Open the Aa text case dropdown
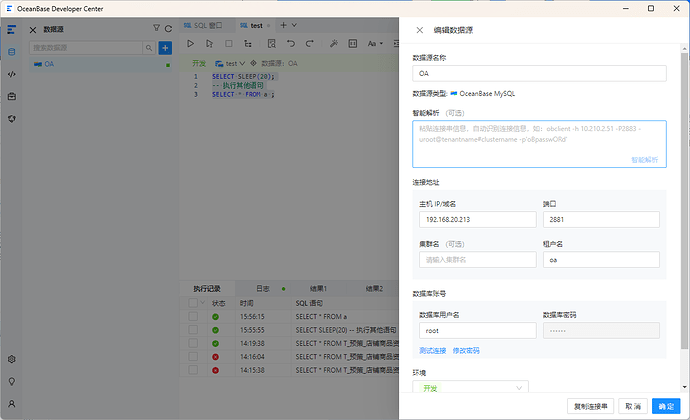690x420 pixels. [375, 44]
